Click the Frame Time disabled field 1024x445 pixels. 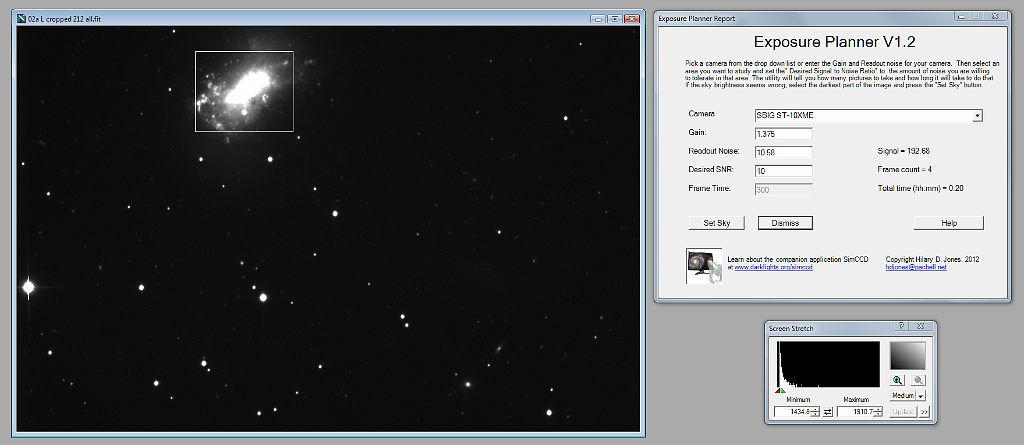point(783,189)
